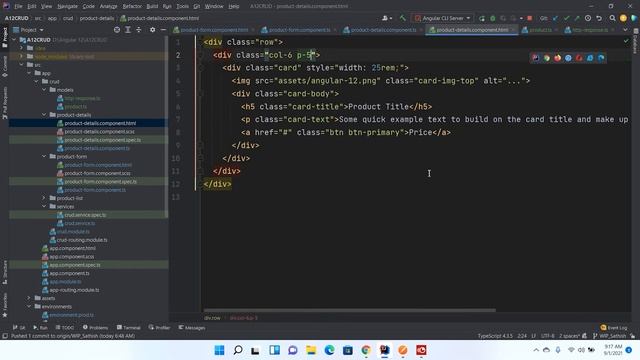Click the Windows Start button
The height and width of the screenshot is (360, 640).
[x=219, y=350]
